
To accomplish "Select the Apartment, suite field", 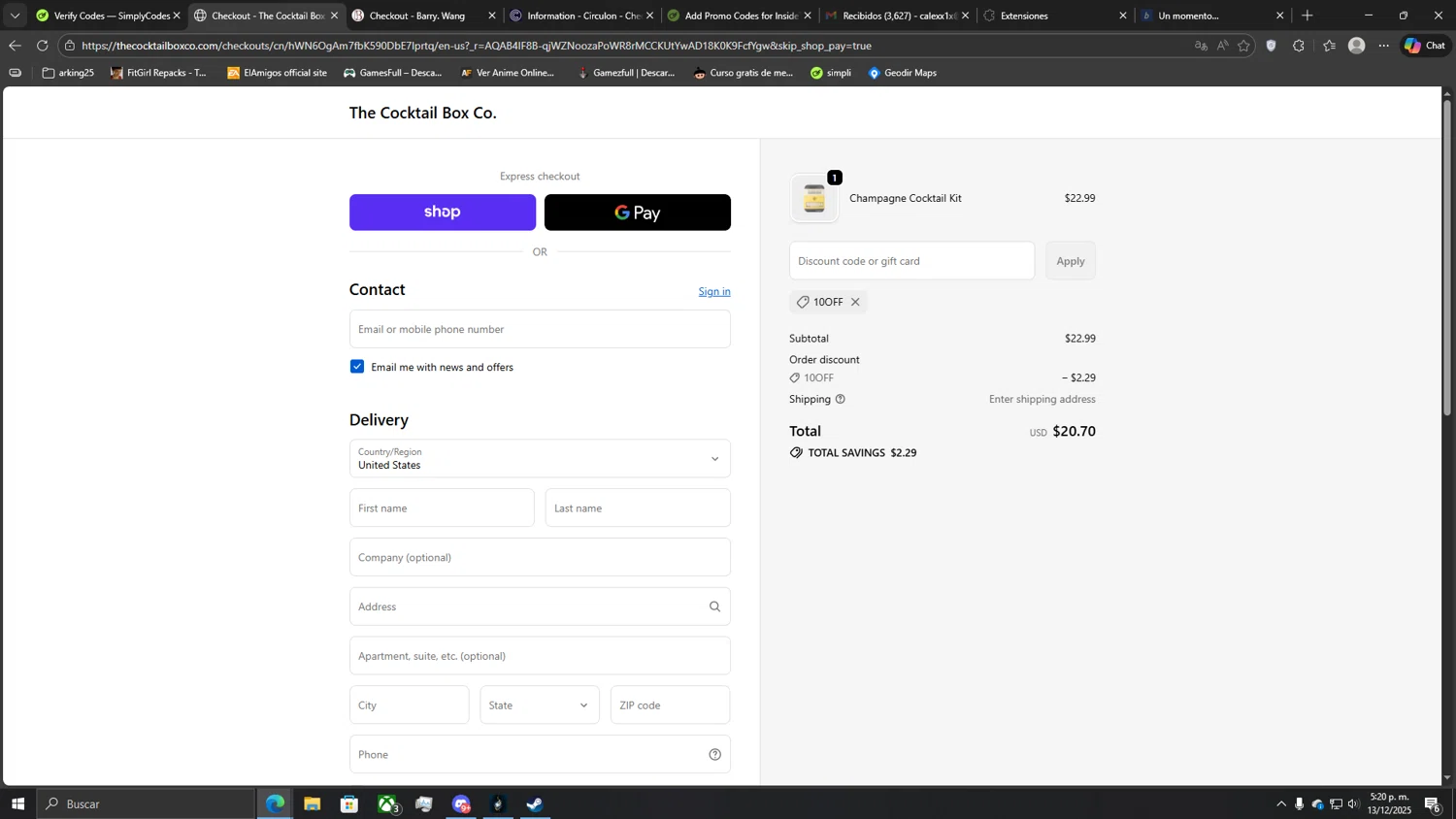I will [540, 656].
